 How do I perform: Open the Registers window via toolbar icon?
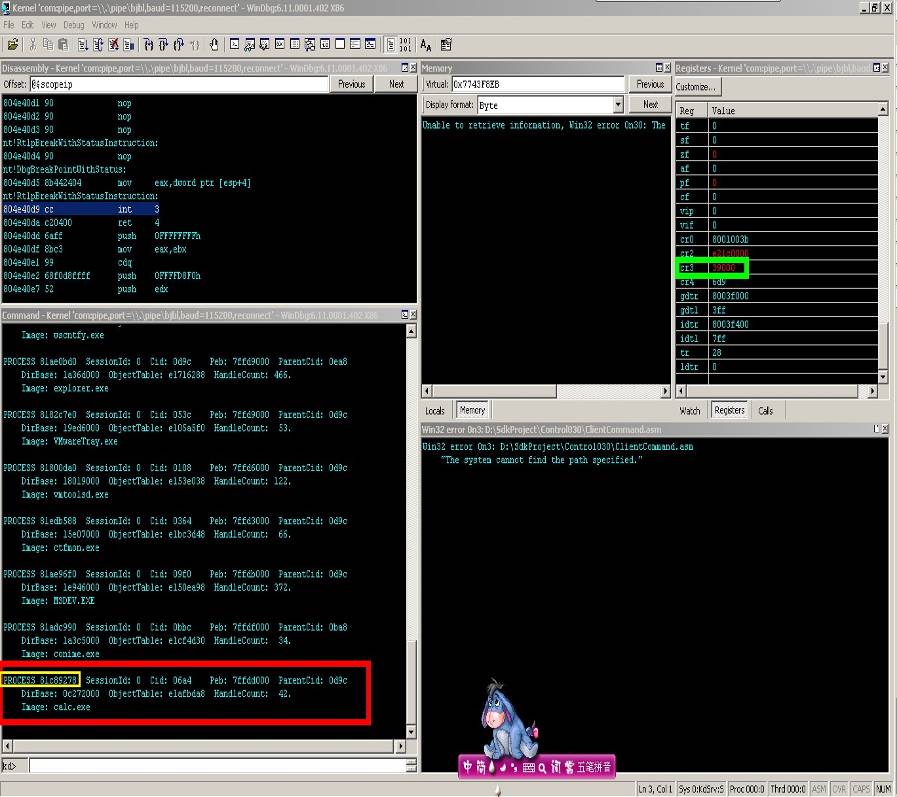[280, 45]
